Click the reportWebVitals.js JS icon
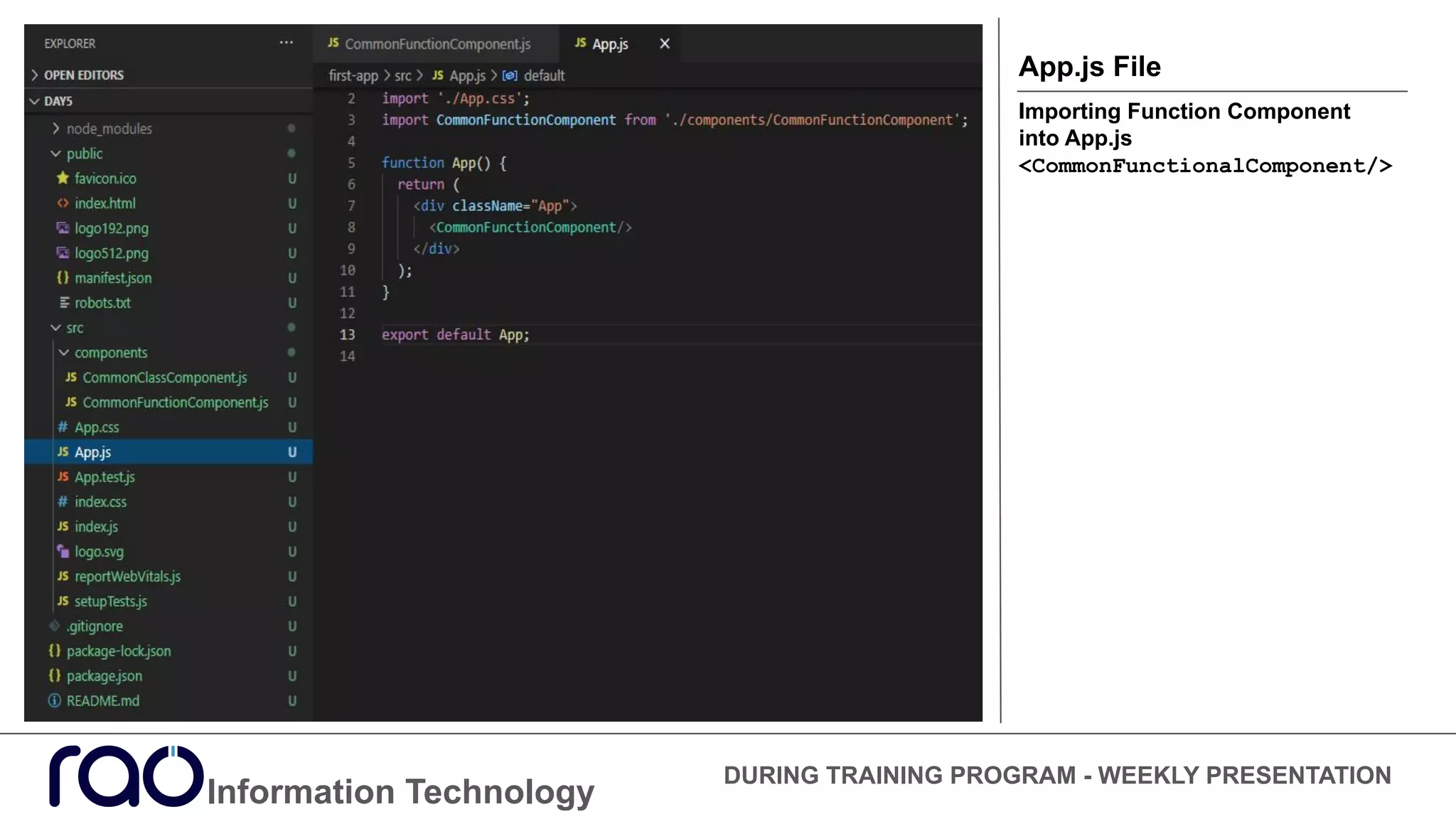The height and width of the screenshot is (819, 1456). click(x=63, y=576)
